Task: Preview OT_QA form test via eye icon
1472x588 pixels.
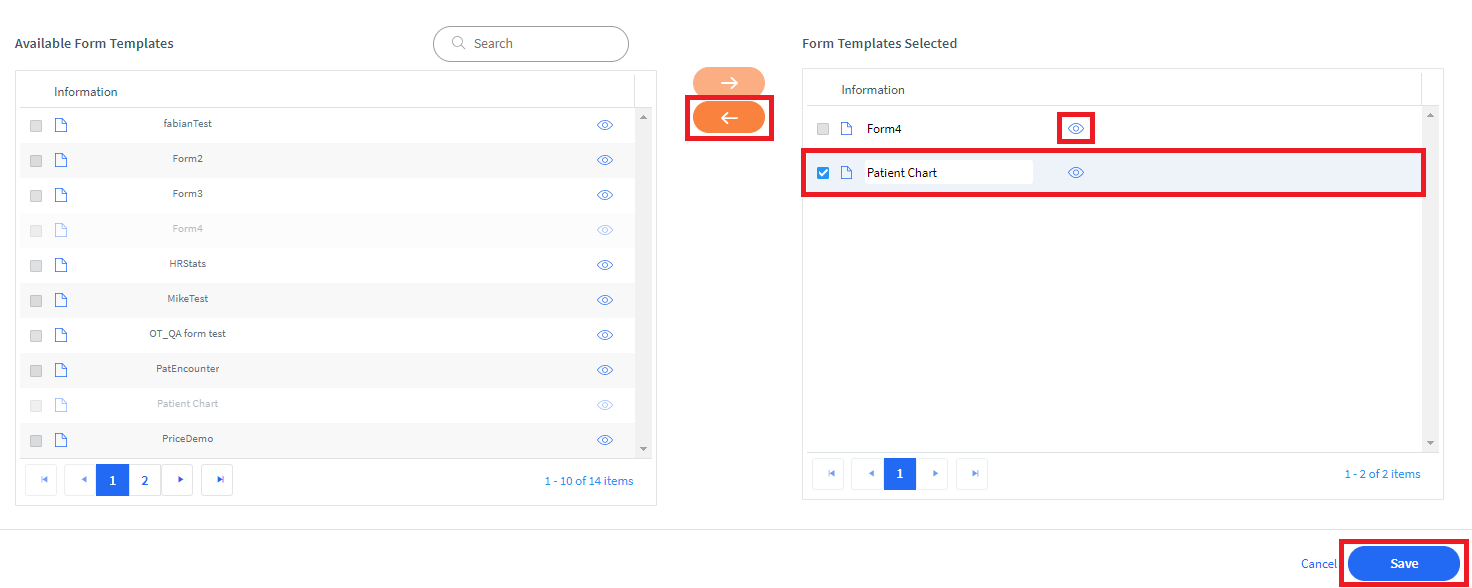Action: pos(605,335)
